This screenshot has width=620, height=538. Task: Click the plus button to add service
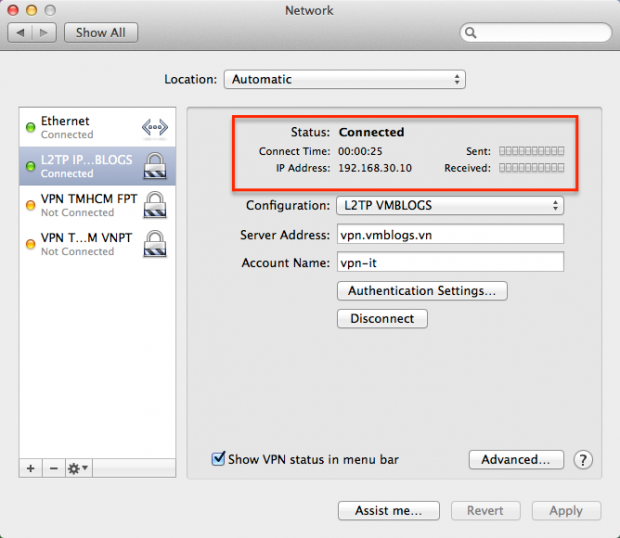(x=30, y=468)
